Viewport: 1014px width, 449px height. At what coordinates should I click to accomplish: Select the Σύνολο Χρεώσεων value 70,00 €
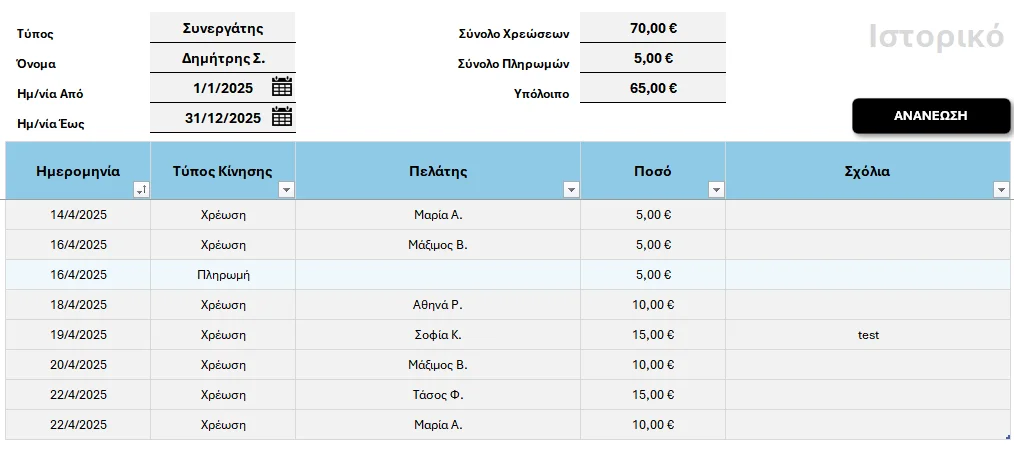tap(653, 28)
